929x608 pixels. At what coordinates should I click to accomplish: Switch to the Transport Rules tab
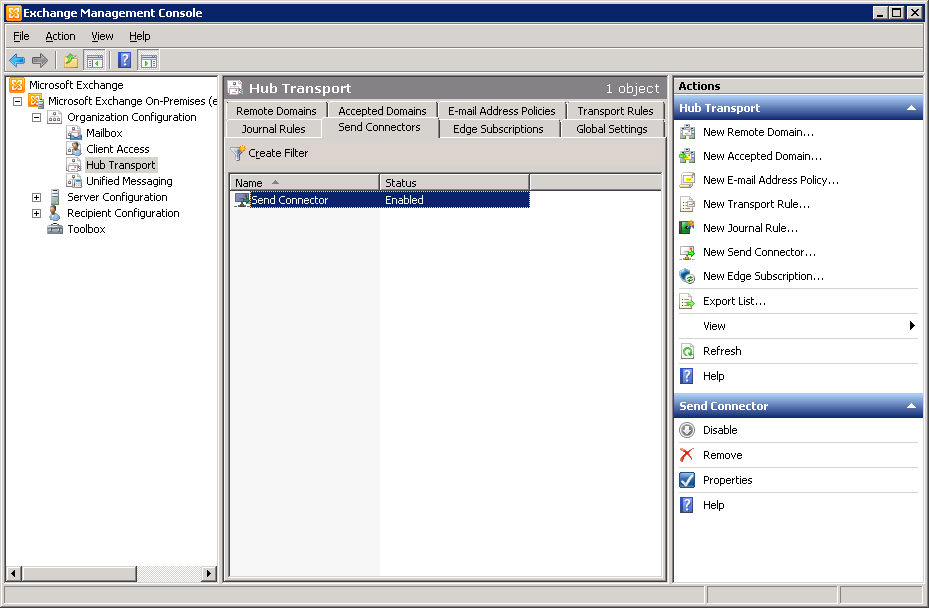coord(615,111)
